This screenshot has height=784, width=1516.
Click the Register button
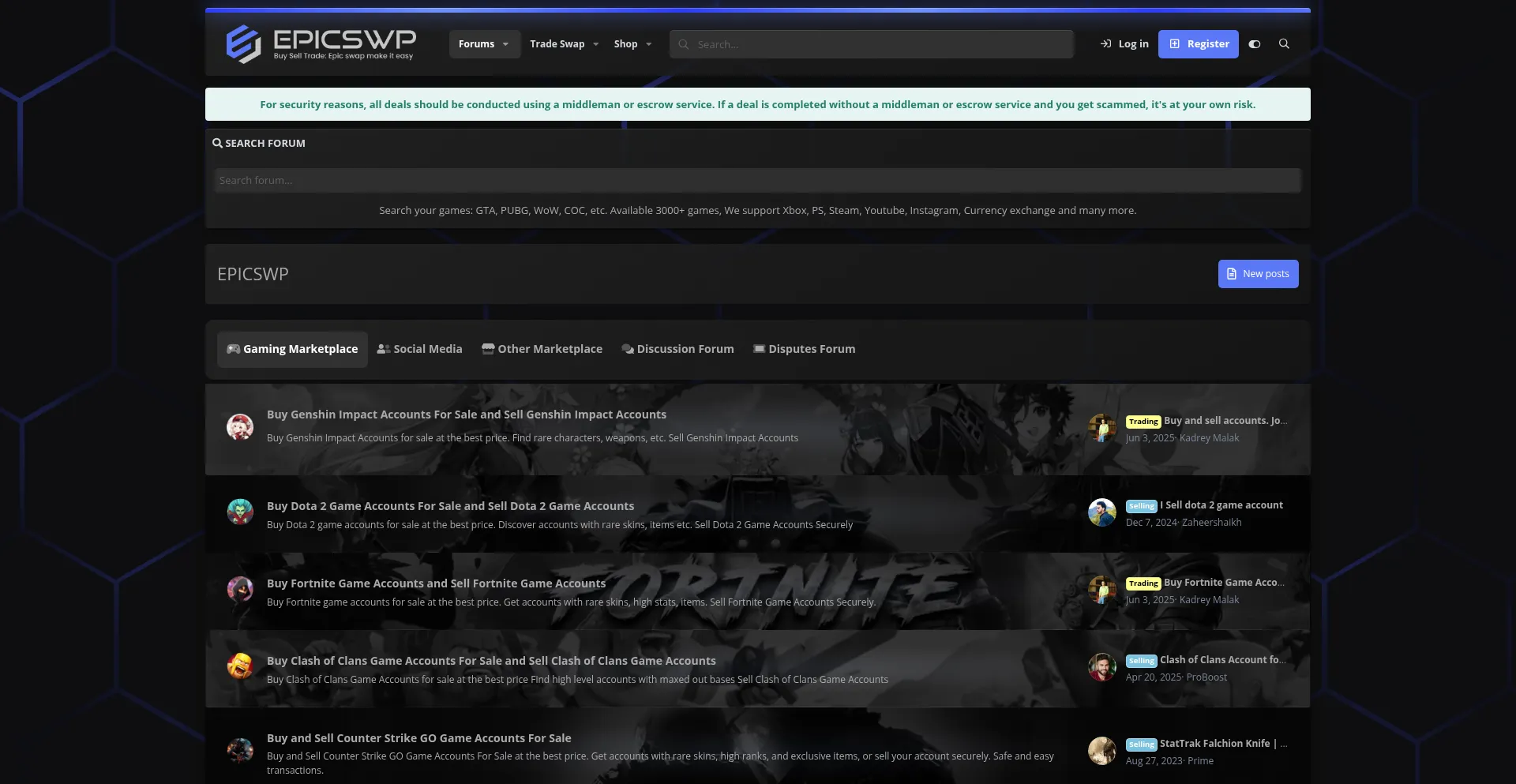1198,44
